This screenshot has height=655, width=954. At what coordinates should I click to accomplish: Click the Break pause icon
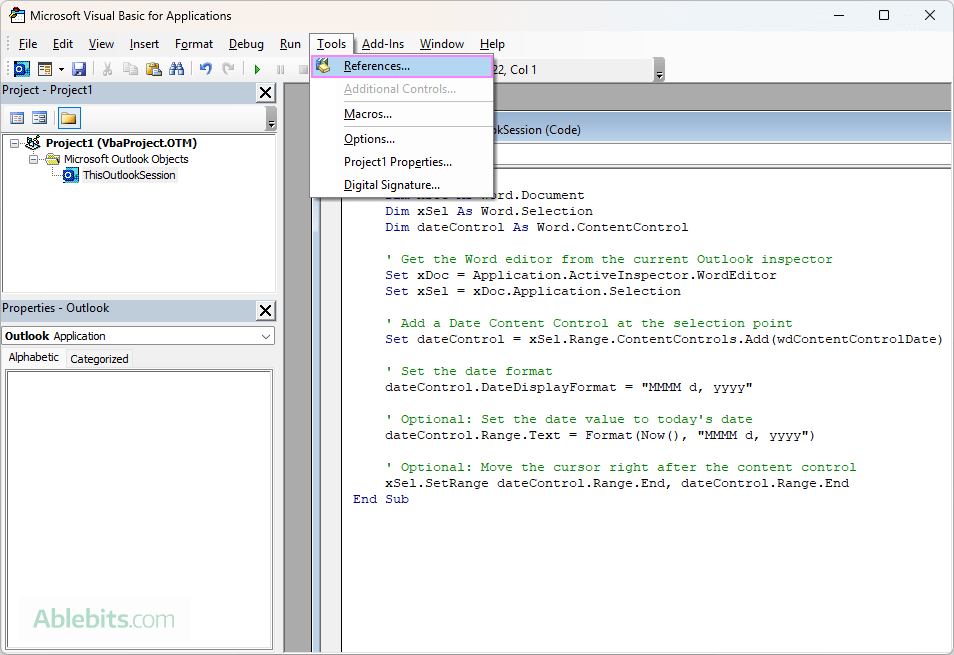click(x=280, y=69)
